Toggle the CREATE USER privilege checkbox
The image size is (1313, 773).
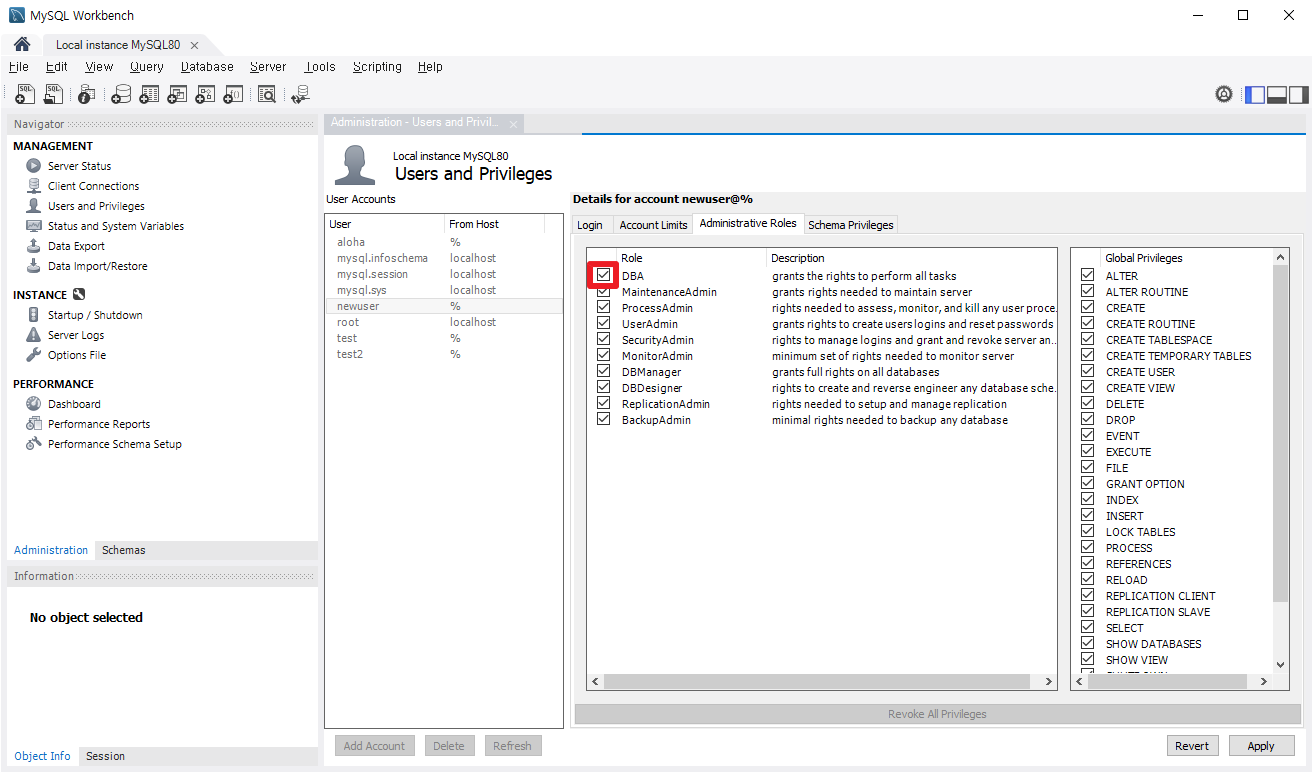tap(1087, 371)
